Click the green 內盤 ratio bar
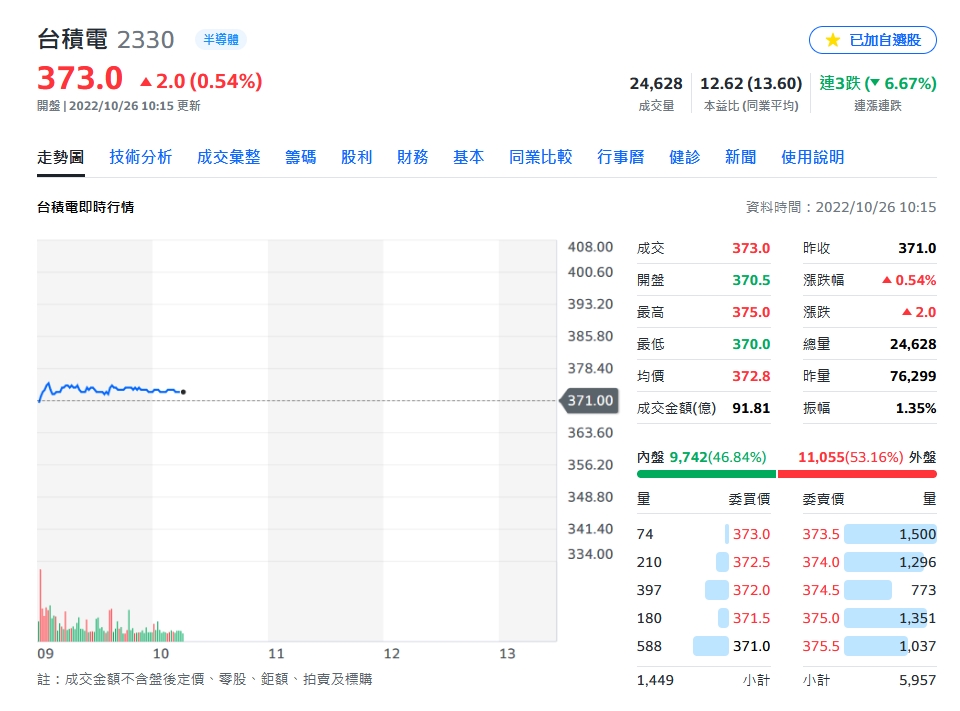 pyautogui.click(x=706, y=474)
